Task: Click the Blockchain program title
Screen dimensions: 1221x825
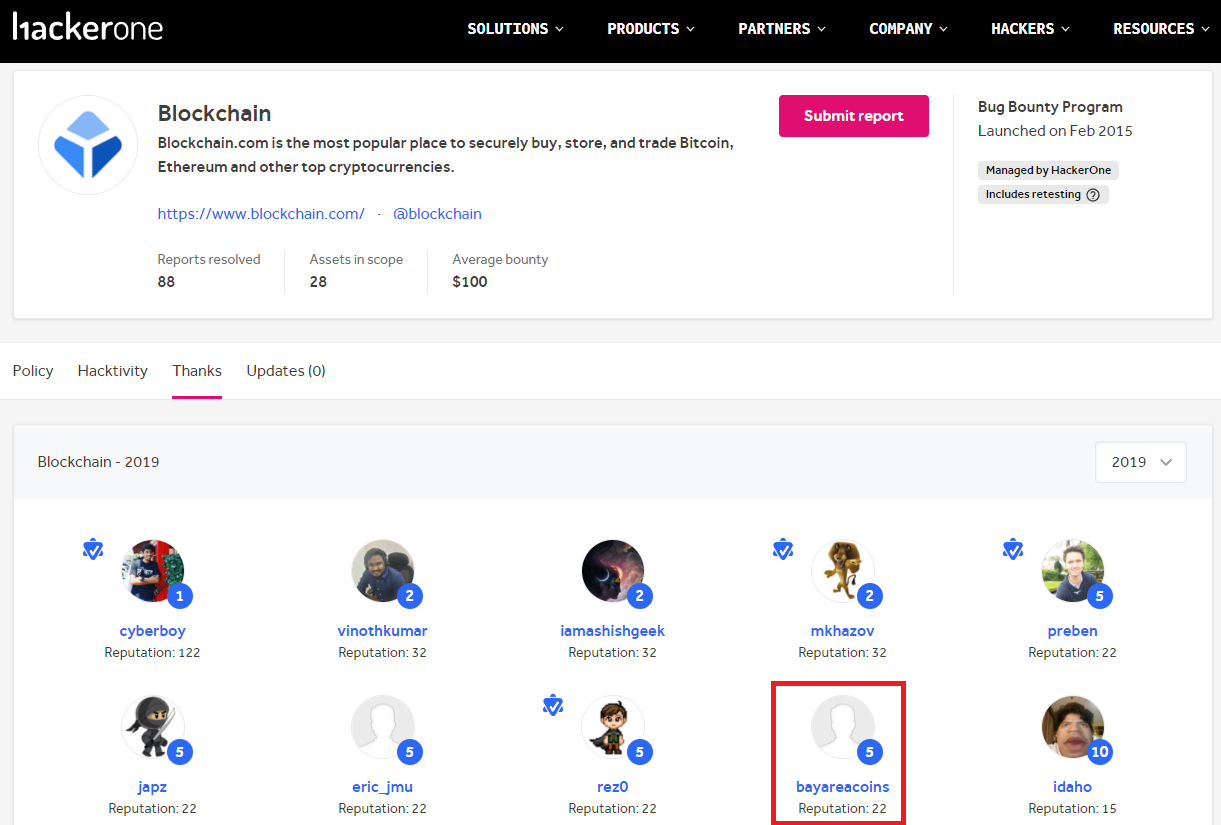Action: (214, 114)
